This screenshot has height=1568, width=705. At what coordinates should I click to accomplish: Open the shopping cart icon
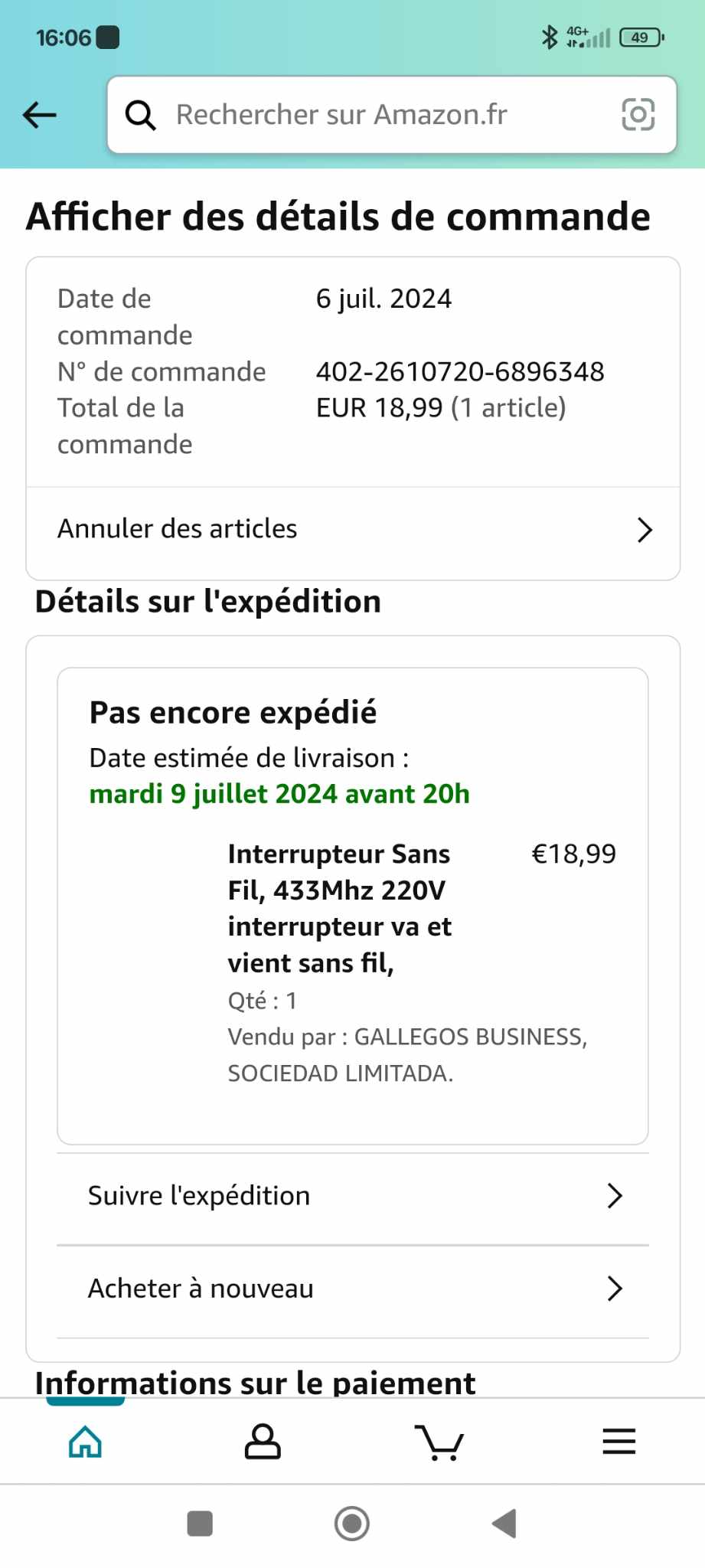439,1442
